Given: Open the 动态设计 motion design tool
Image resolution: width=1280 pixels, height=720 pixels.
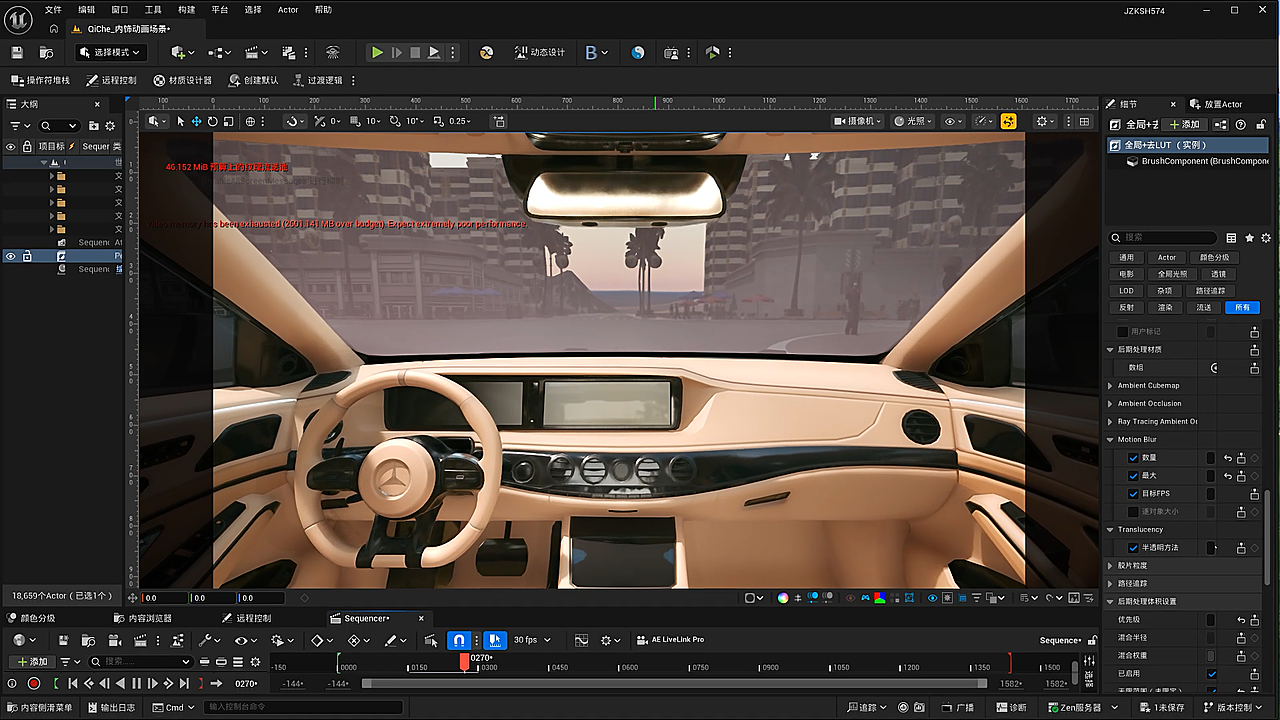Looking at the screenshot, I should pos(540,52).
